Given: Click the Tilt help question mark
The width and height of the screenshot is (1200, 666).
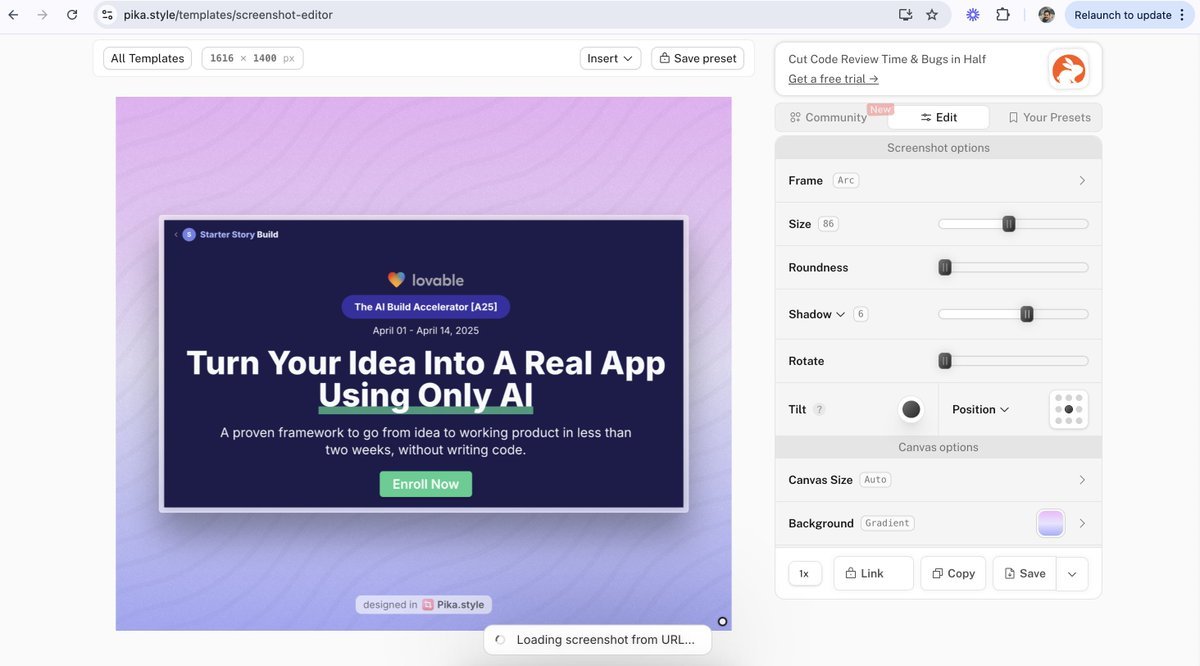Looking at the screenshot, I should click(819, 410).
